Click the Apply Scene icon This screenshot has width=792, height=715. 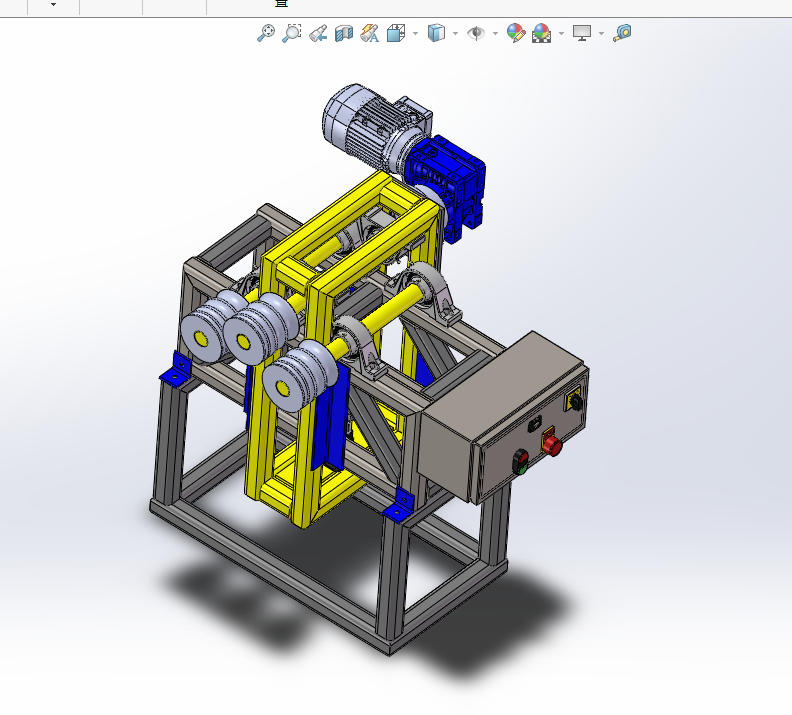542,33
